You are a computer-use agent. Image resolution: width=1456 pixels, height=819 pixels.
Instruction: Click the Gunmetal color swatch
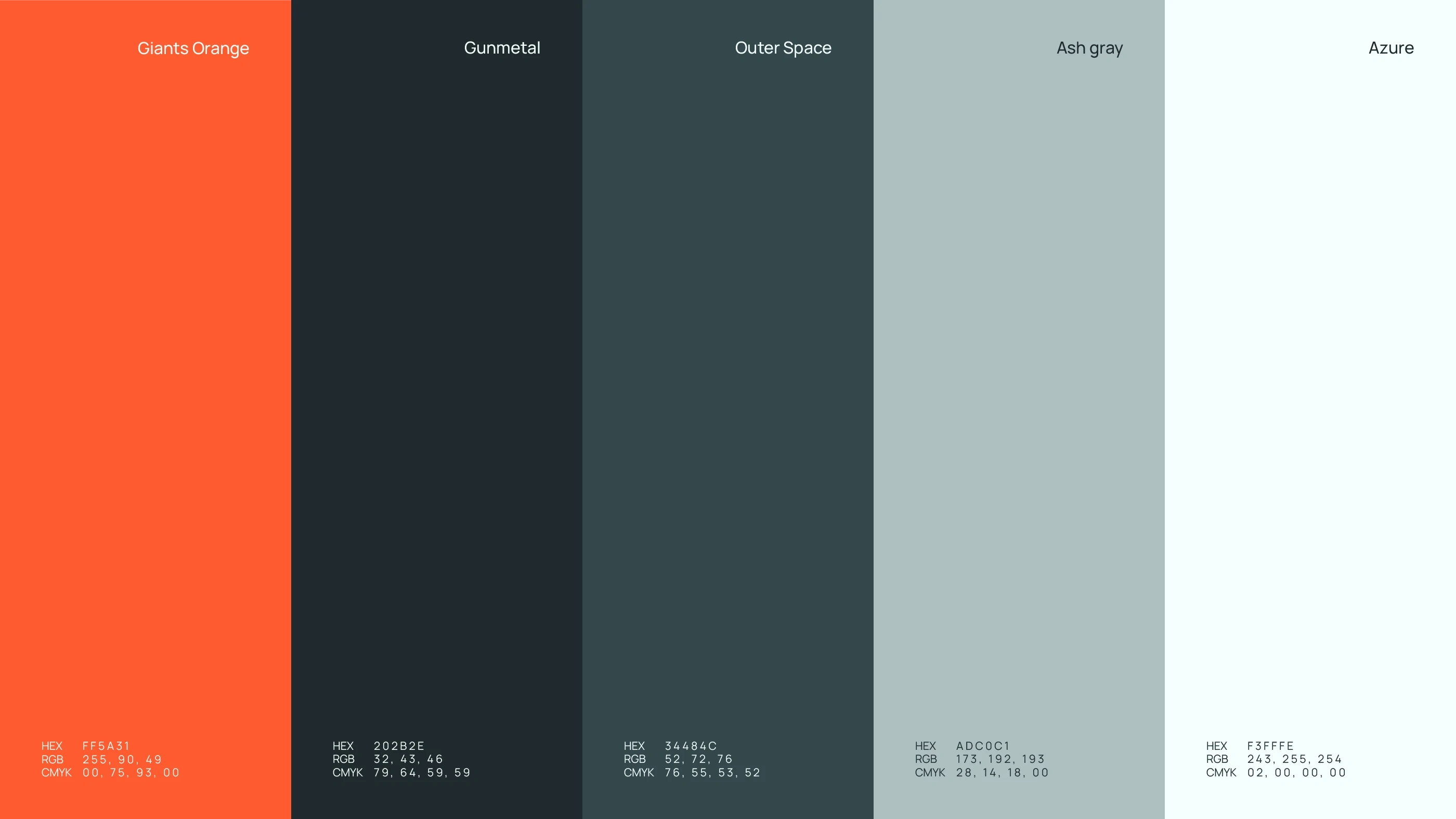point(436,396)
